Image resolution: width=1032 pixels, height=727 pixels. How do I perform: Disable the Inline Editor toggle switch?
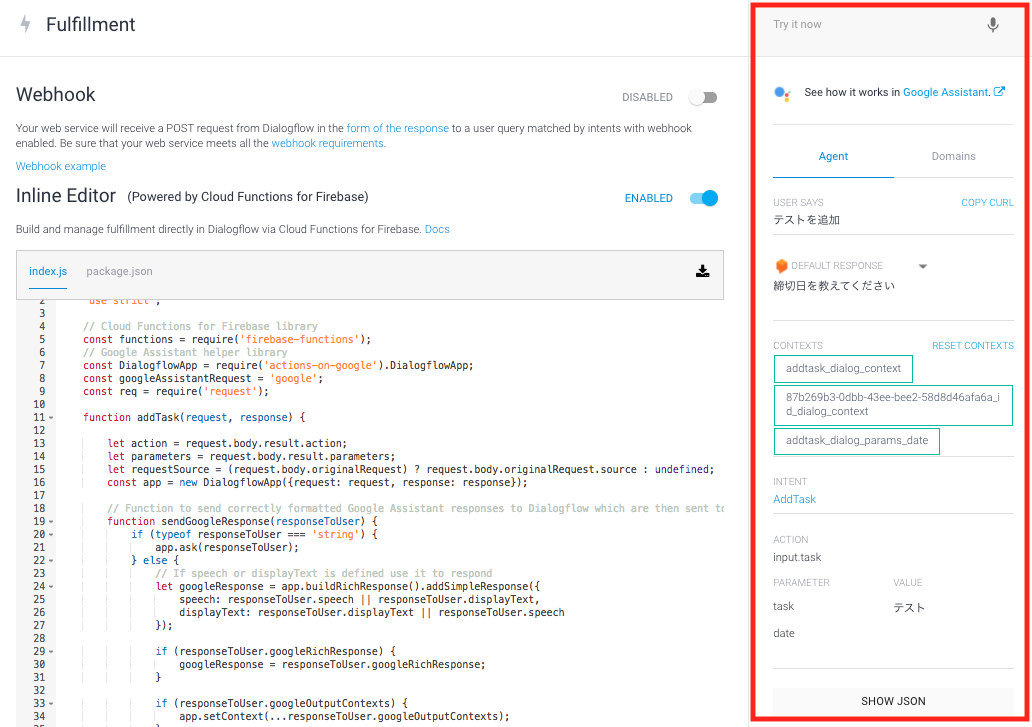point(704,198)
